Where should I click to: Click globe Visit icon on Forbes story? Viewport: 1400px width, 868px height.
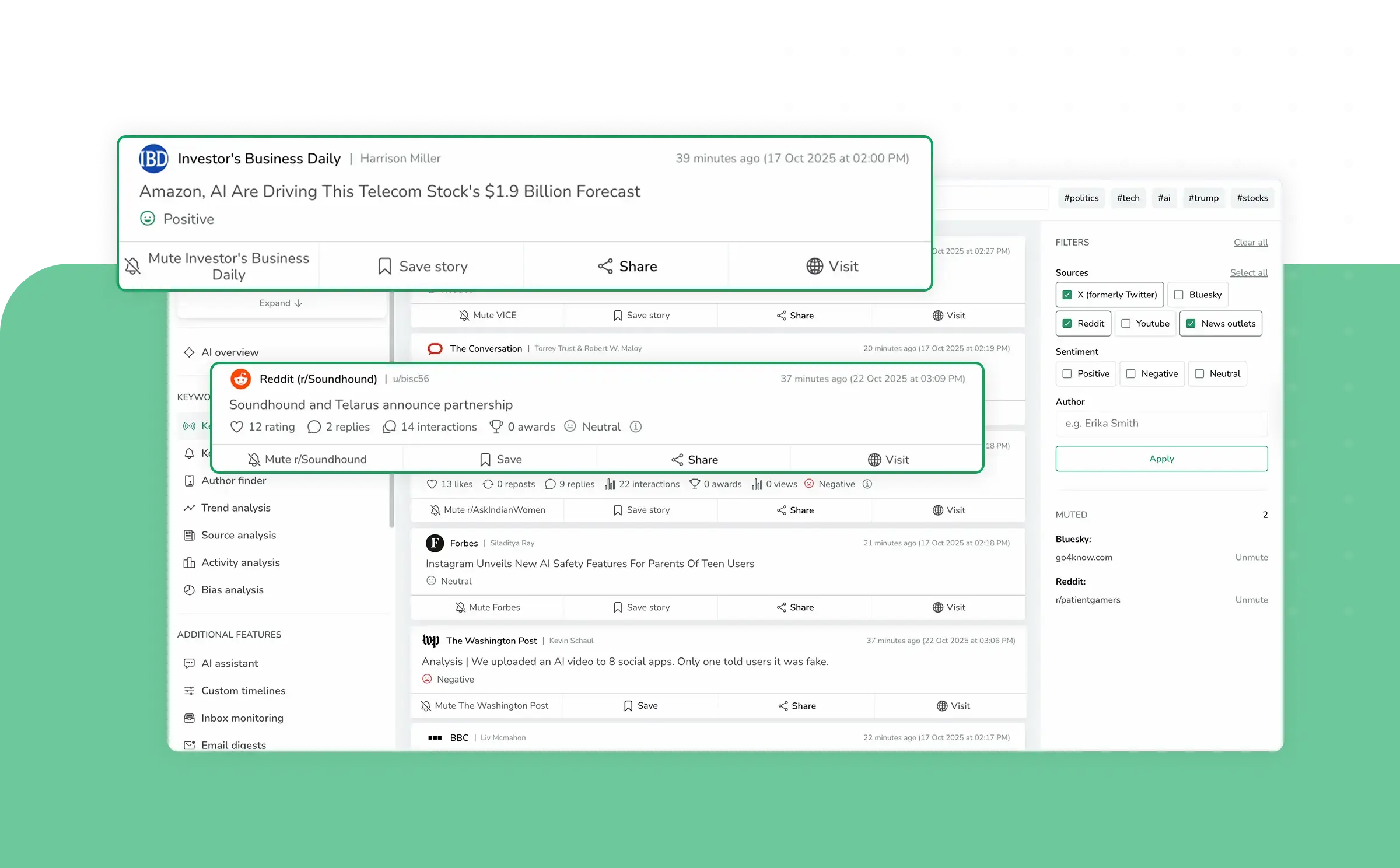[937, 607]
